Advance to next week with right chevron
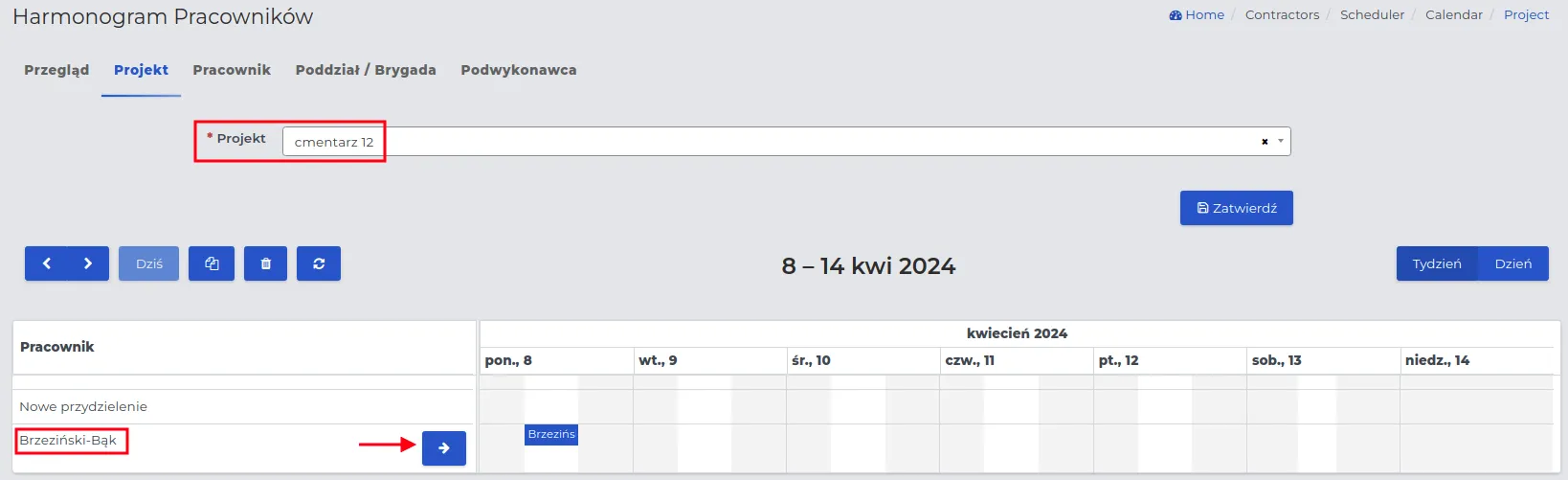This screenshot has height=480, width=1568. pos(88,263)
